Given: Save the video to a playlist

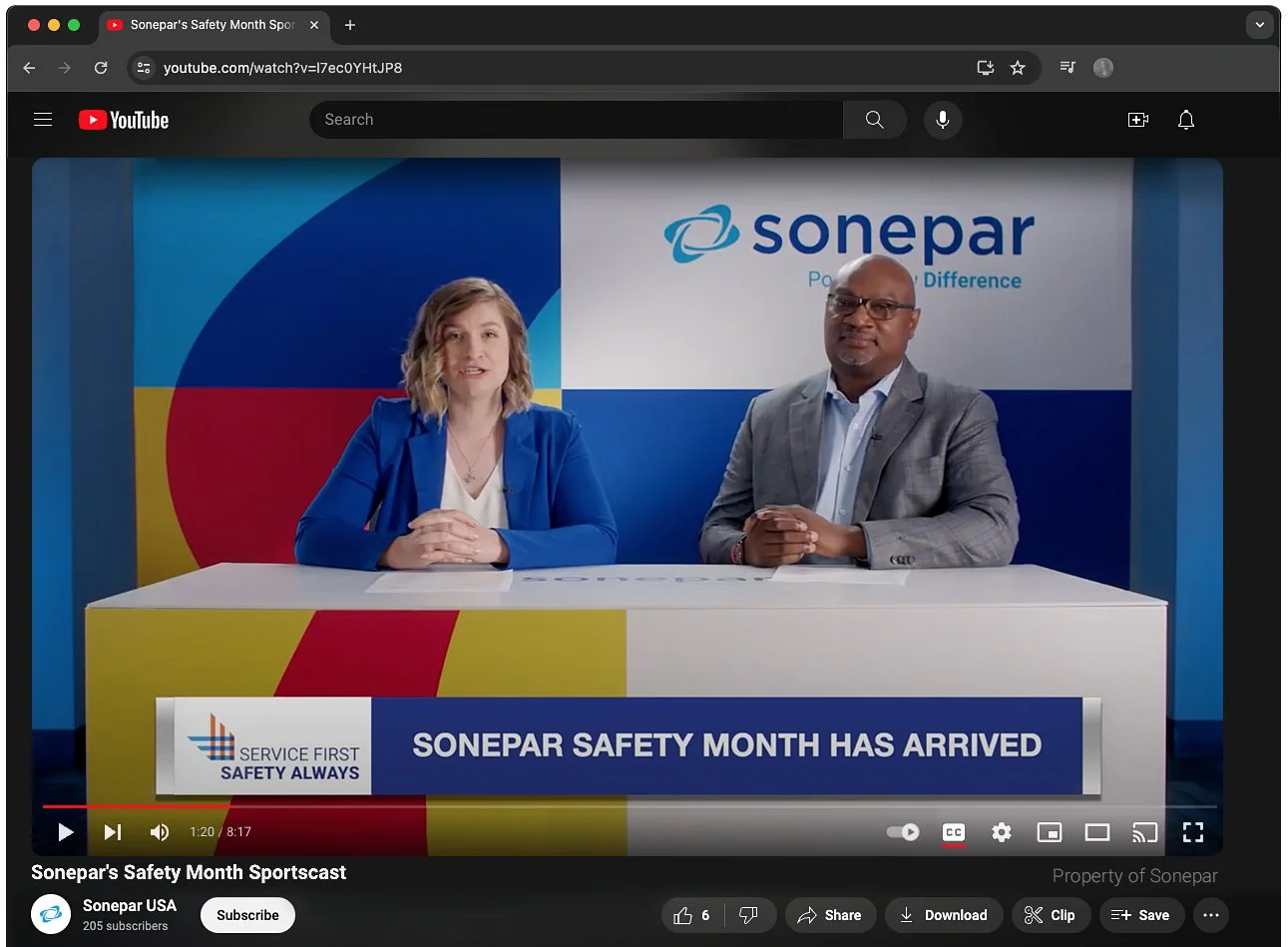Looking at the screenshot, I should 1141,915.
